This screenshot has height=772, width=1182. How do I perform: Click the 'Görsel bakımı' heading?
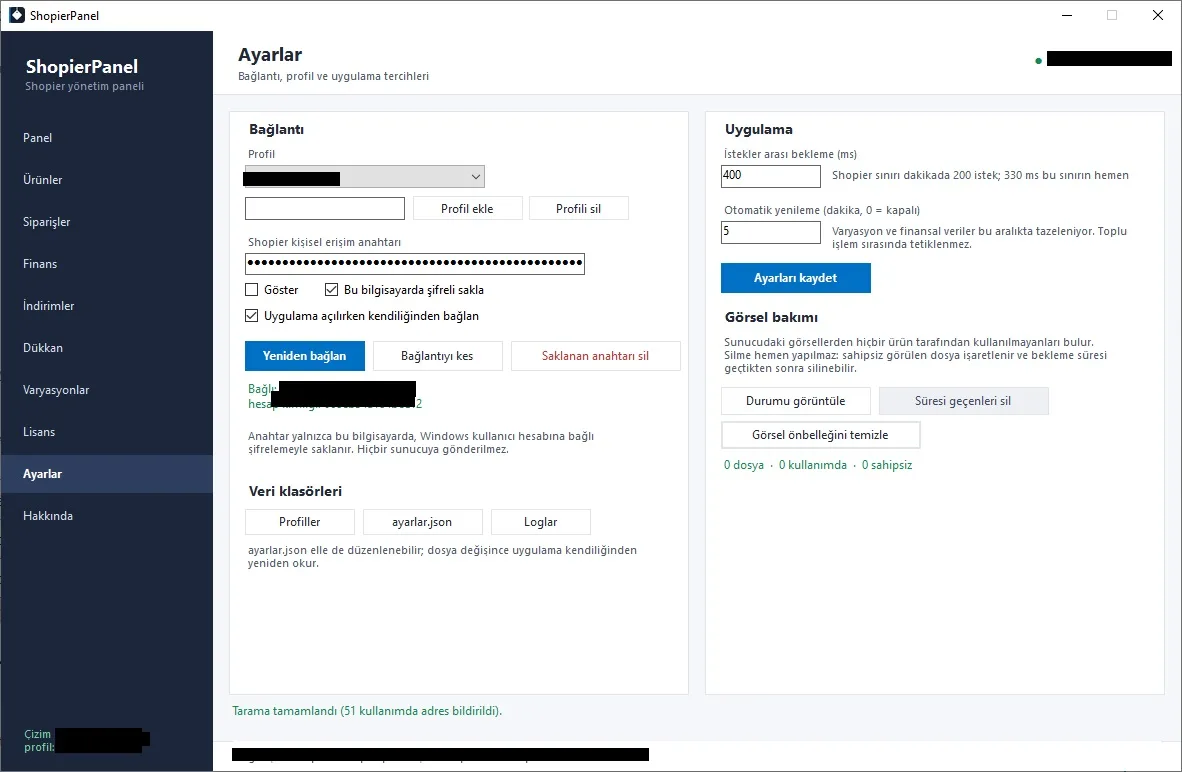[771, 317]
